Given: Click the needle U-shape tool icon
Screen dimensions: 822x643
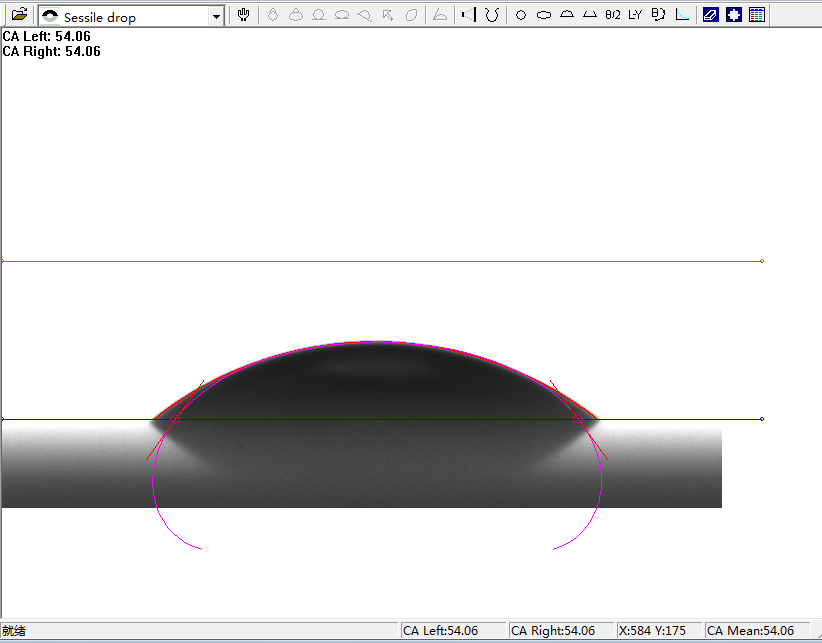Looking at the screenshot, I should (x=491, y=16).
